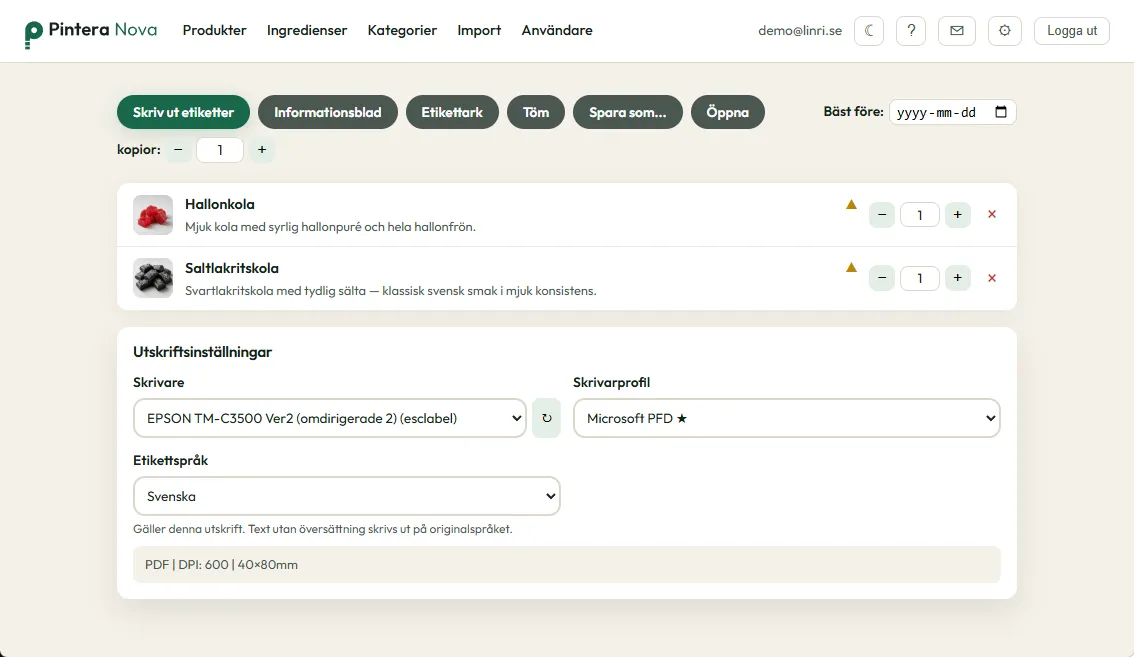Open the Saltlakritskola product thumbnail
1134x657 pixels.
tap(153, 278)
